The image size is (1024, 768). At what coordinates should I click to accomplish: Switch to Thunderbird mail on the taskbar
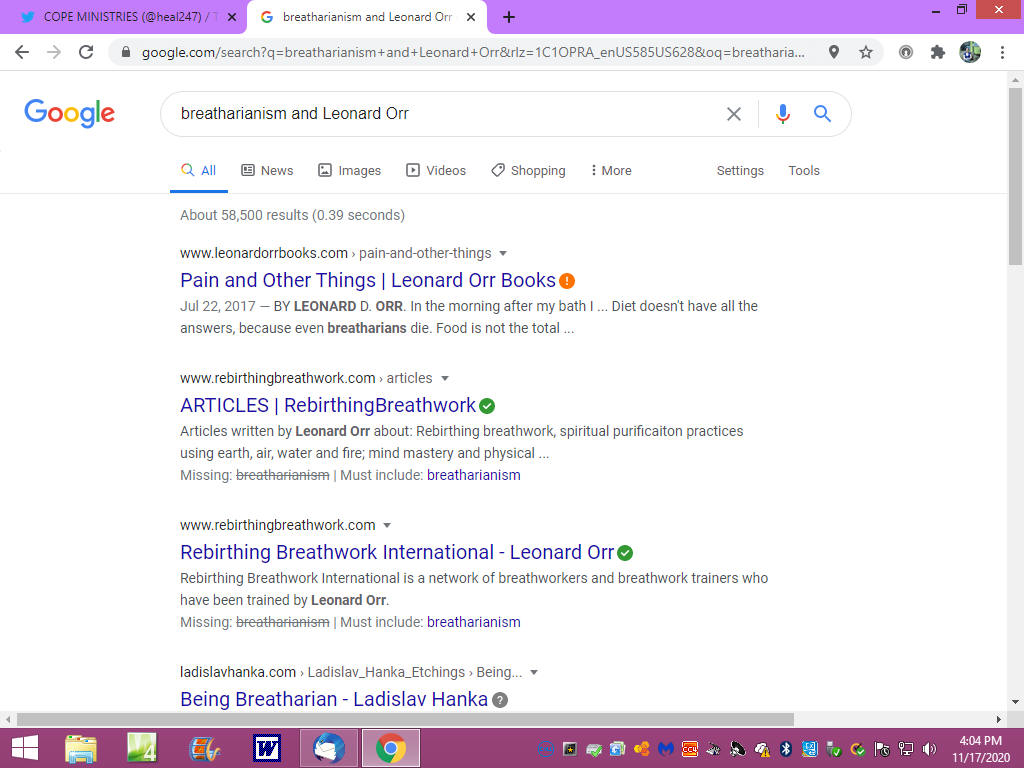(x=328, y=748)
